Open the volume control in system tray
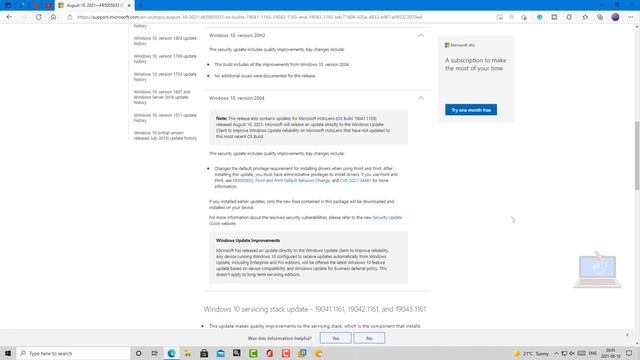Viewport: 640px width, 360px height. click(x=572, y=353)
